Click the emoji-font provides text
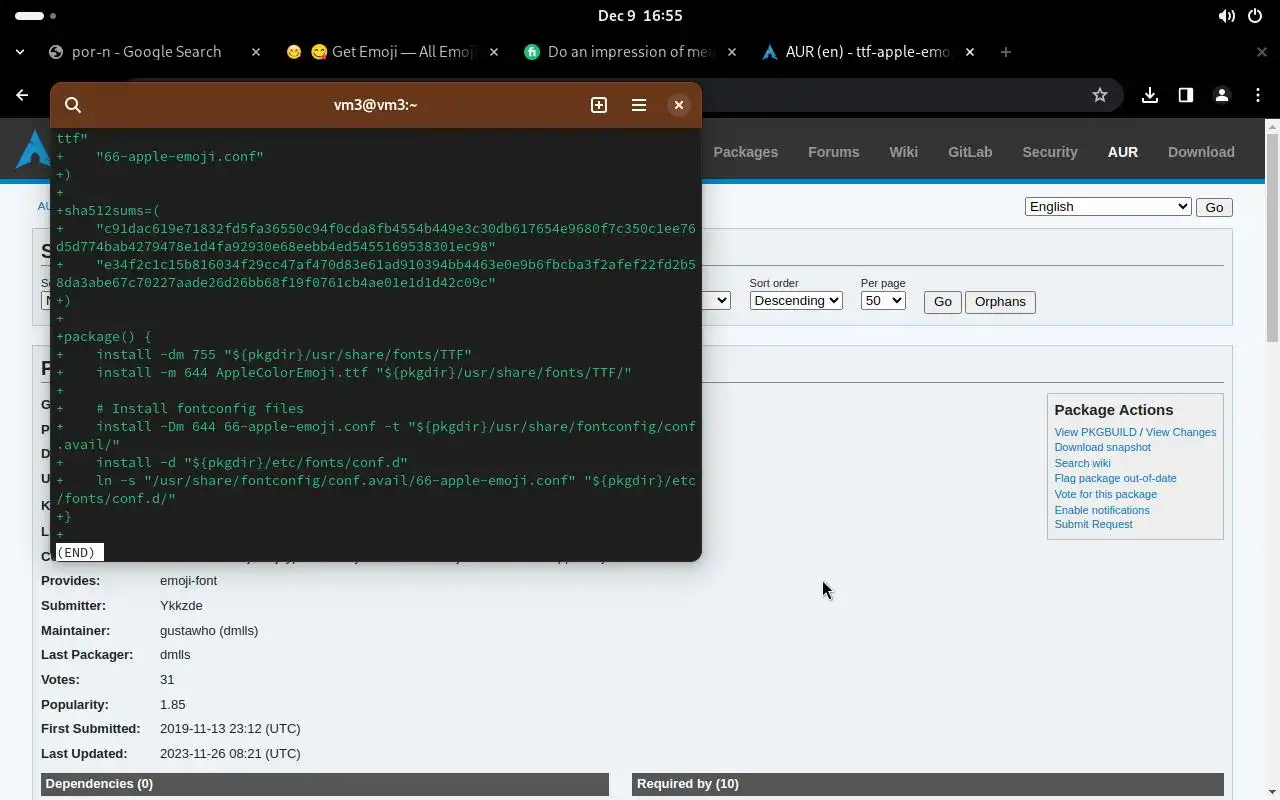 [x=188, y=581]
